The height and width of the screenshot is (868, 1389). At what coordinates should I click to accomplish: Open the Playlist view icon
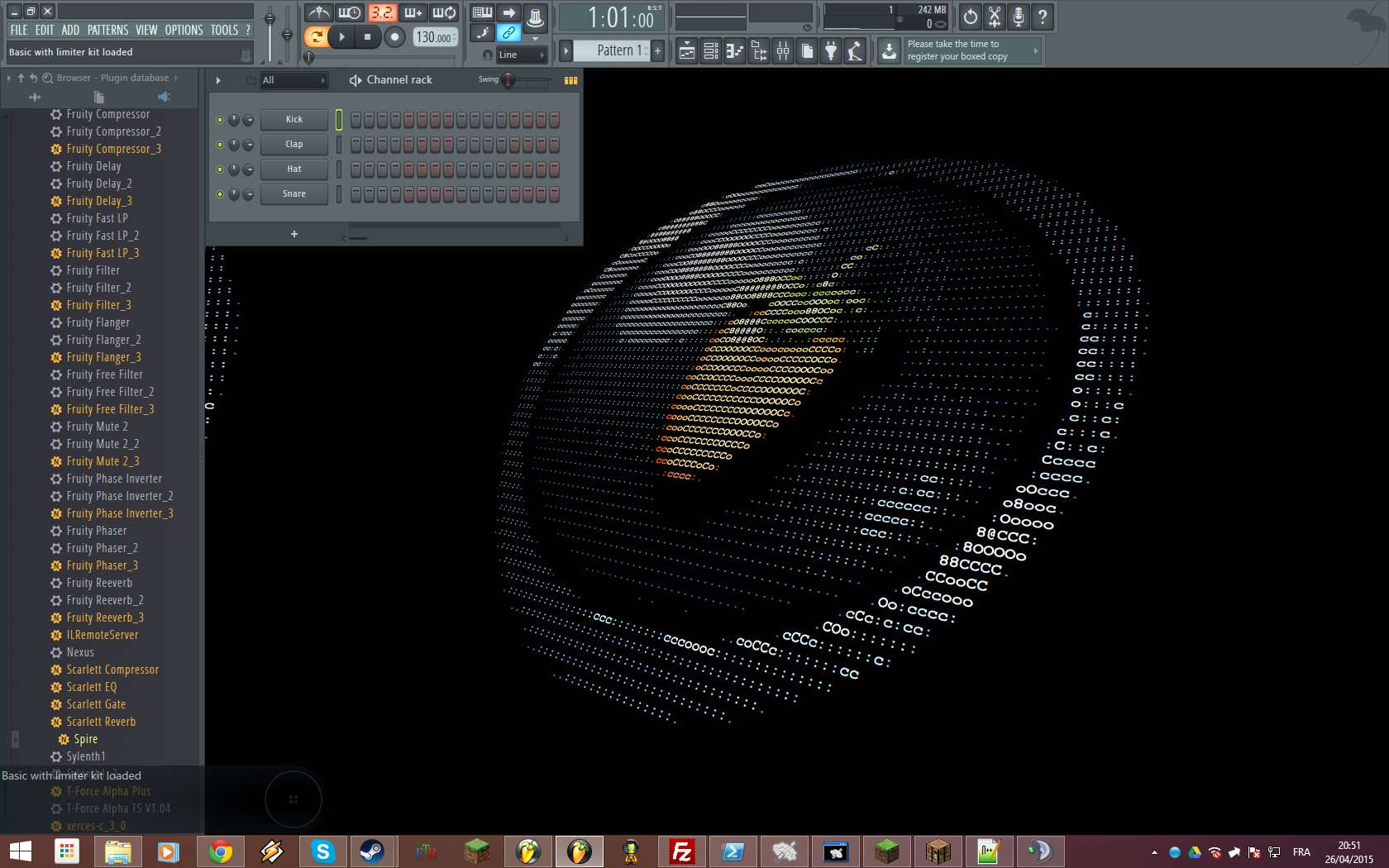pos(686,51)
